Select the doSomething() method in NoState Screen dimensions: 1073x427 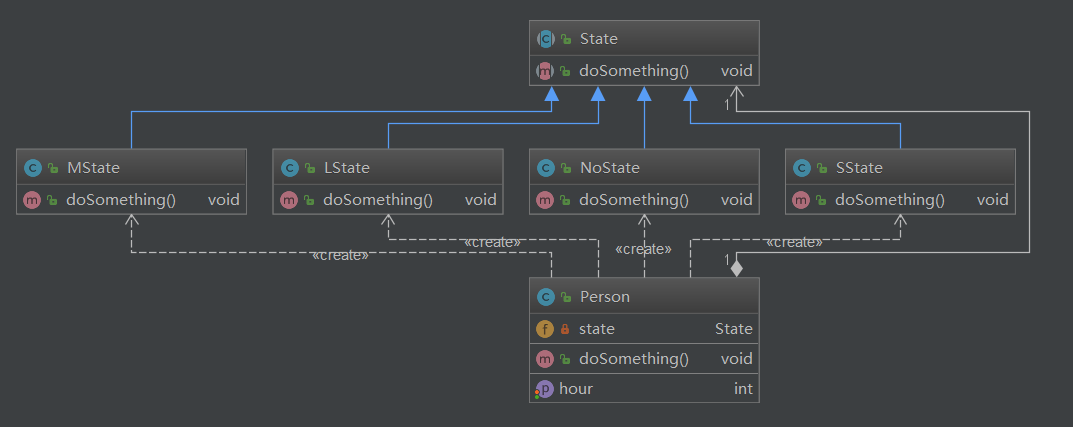tap(633, 199)
